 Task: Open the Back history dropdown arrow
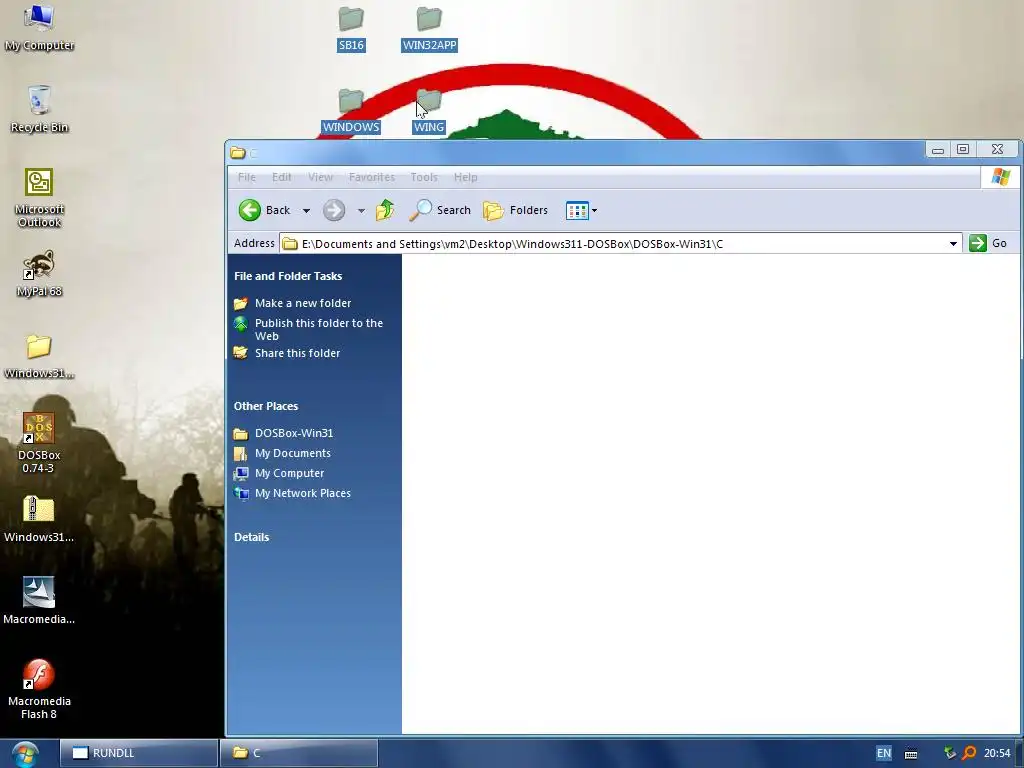[306, 211]
